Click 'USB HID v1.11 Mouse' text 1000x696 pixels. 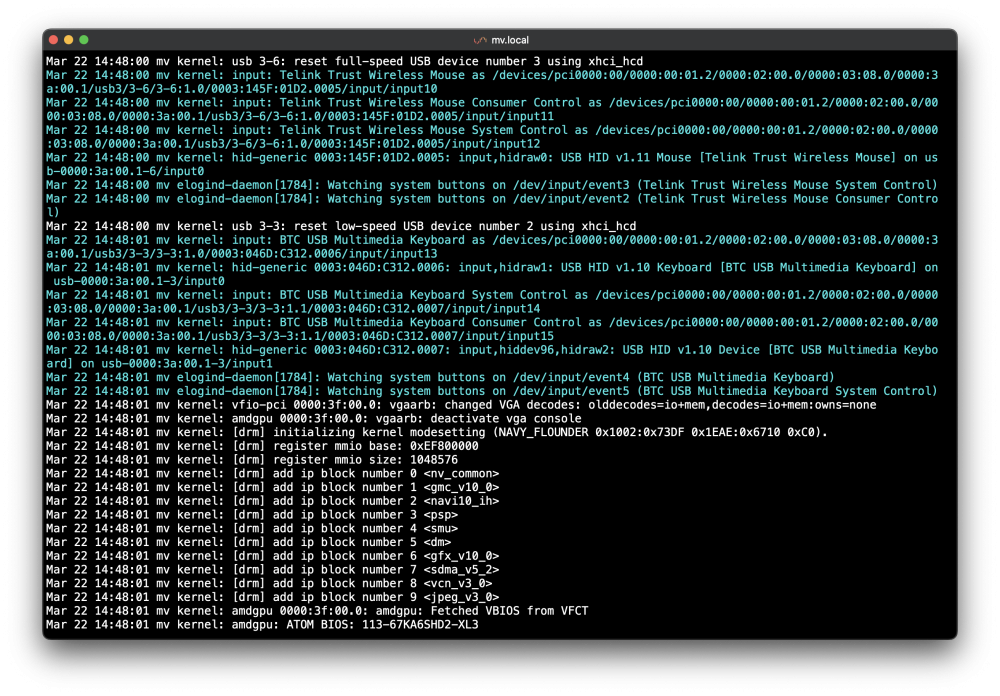pyautogui.click(x=626, y=158)
